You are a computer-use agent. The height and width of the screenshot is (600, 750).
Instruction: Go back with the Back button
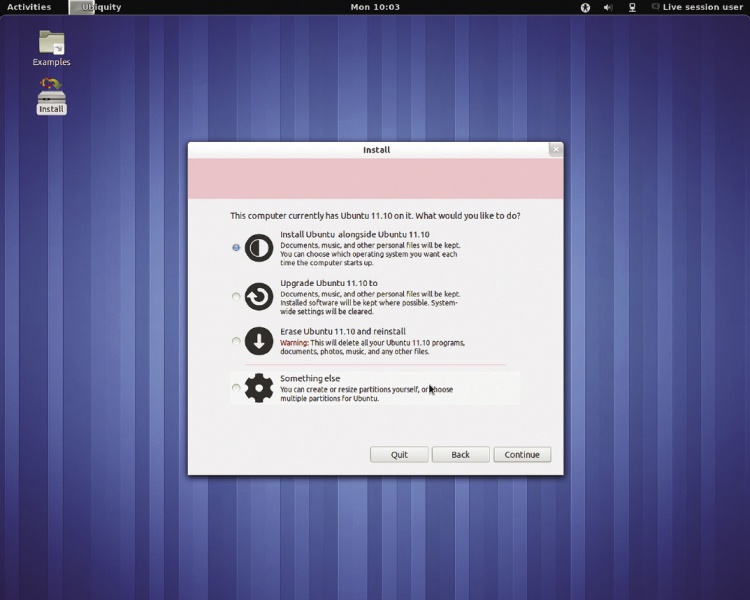[x=461, y=455]
